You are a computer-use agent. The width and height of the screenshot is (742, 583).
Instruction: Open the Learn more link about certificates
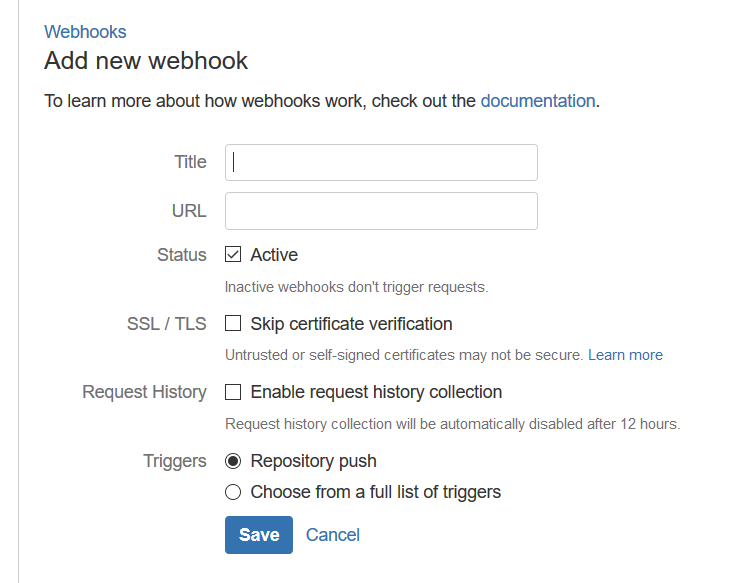(625, 355)
